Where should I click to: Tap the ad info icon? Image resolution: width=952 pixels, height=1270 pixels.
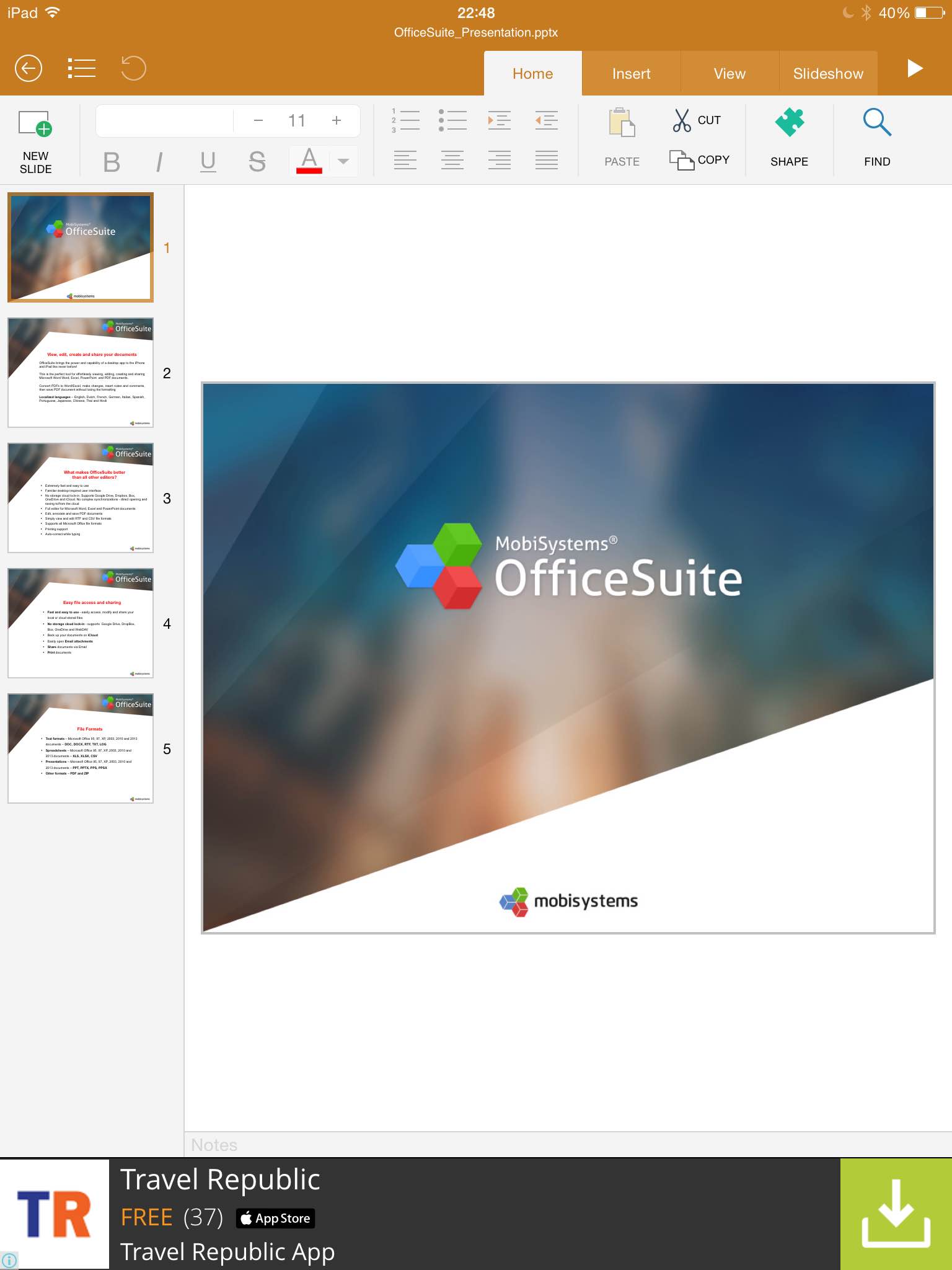(x=9, y=1260)
